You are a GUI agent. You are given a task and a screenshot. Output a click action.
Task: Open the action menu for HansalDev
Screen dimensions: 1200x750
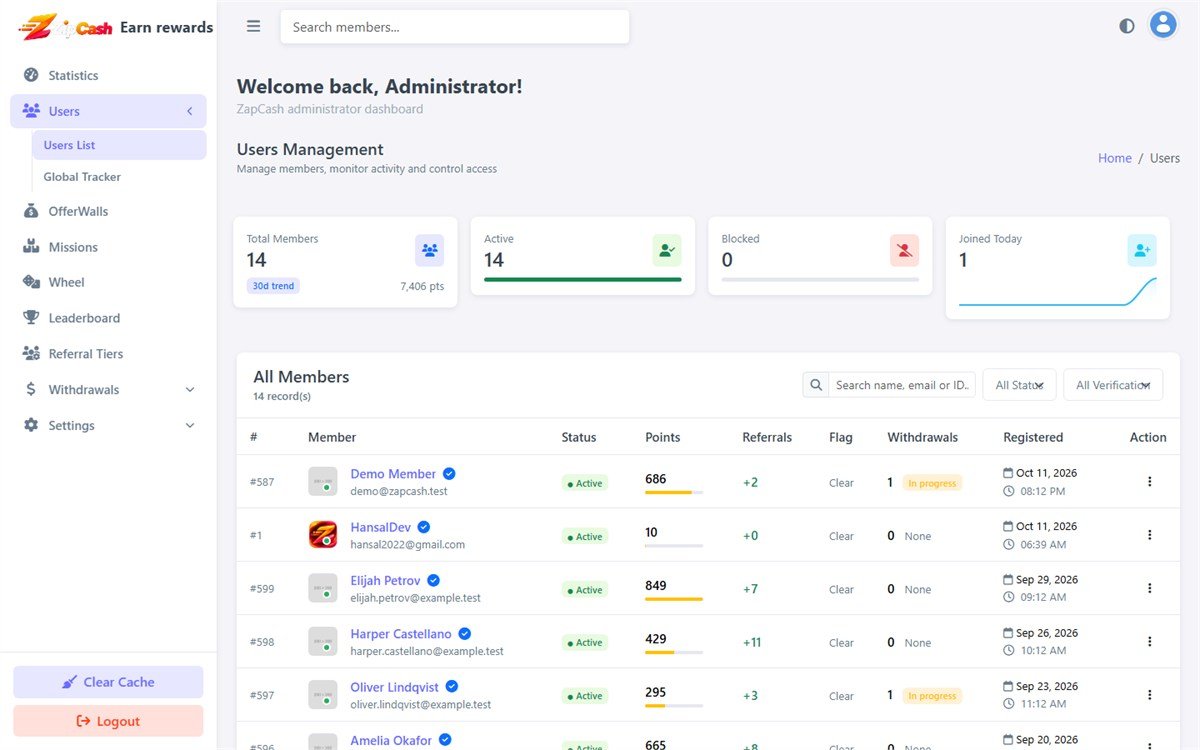[1149, 535]
